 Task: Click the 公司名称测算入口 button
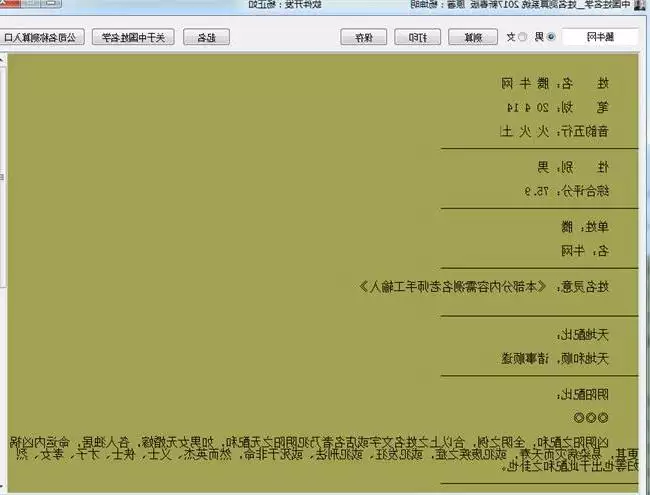40,37
